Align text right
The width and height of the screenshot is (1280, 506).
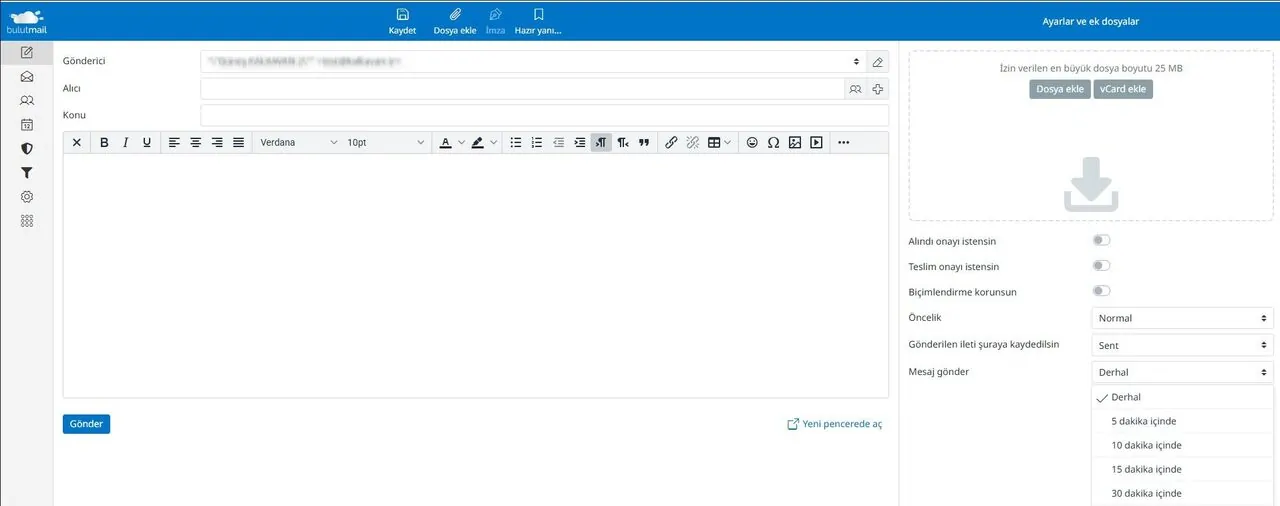tap(217, 143)
